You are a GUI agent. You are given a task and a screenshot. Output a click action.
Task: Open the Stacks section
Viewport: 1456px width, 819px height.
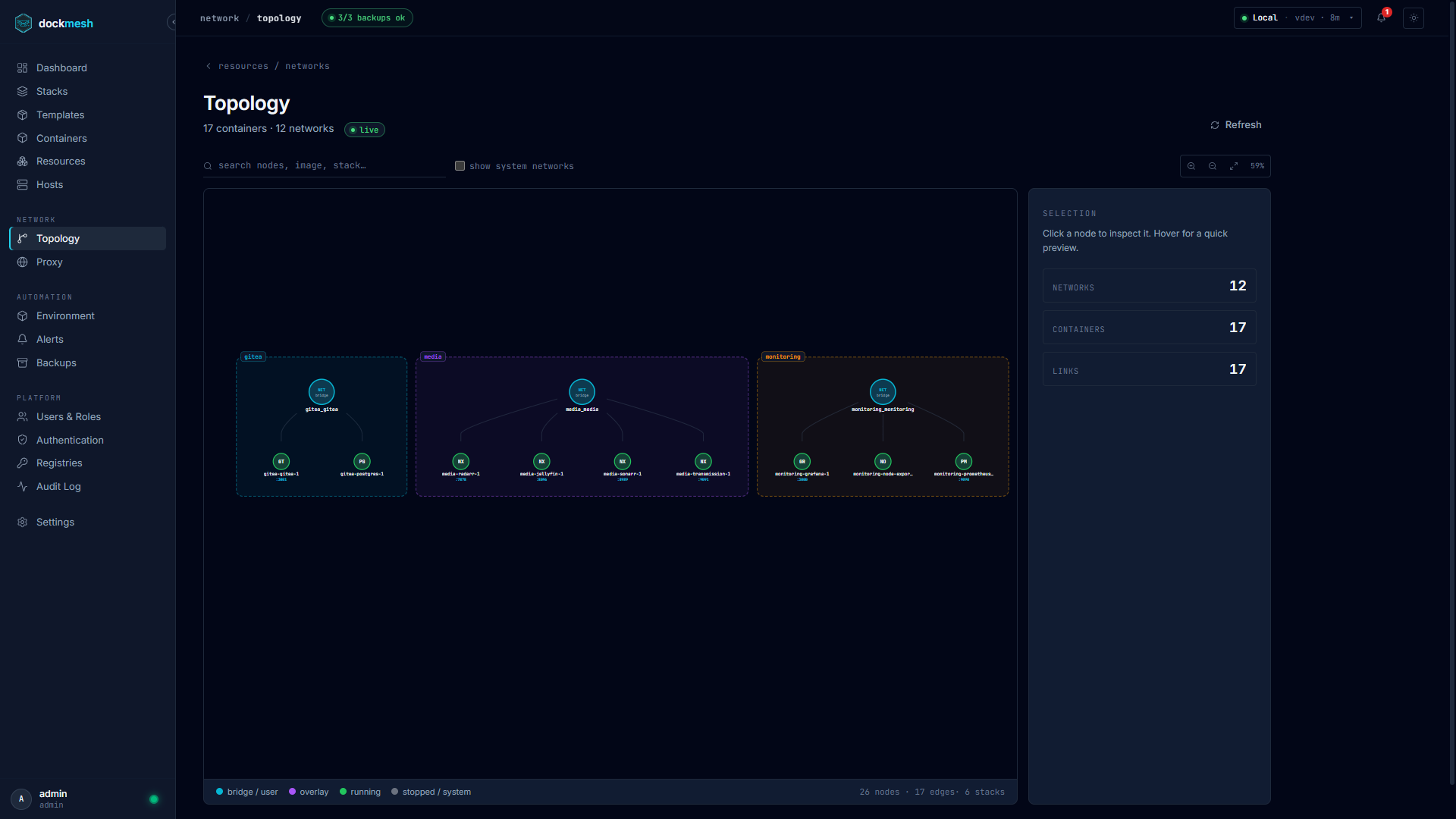click(87, 91)
